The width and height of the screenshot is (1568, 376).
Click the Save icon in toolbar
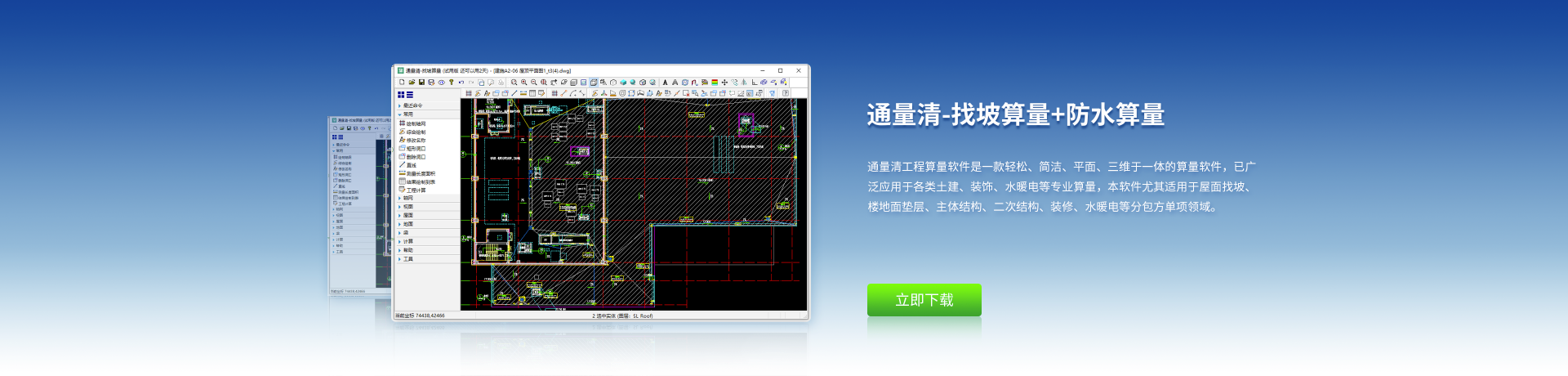point(421,83)
